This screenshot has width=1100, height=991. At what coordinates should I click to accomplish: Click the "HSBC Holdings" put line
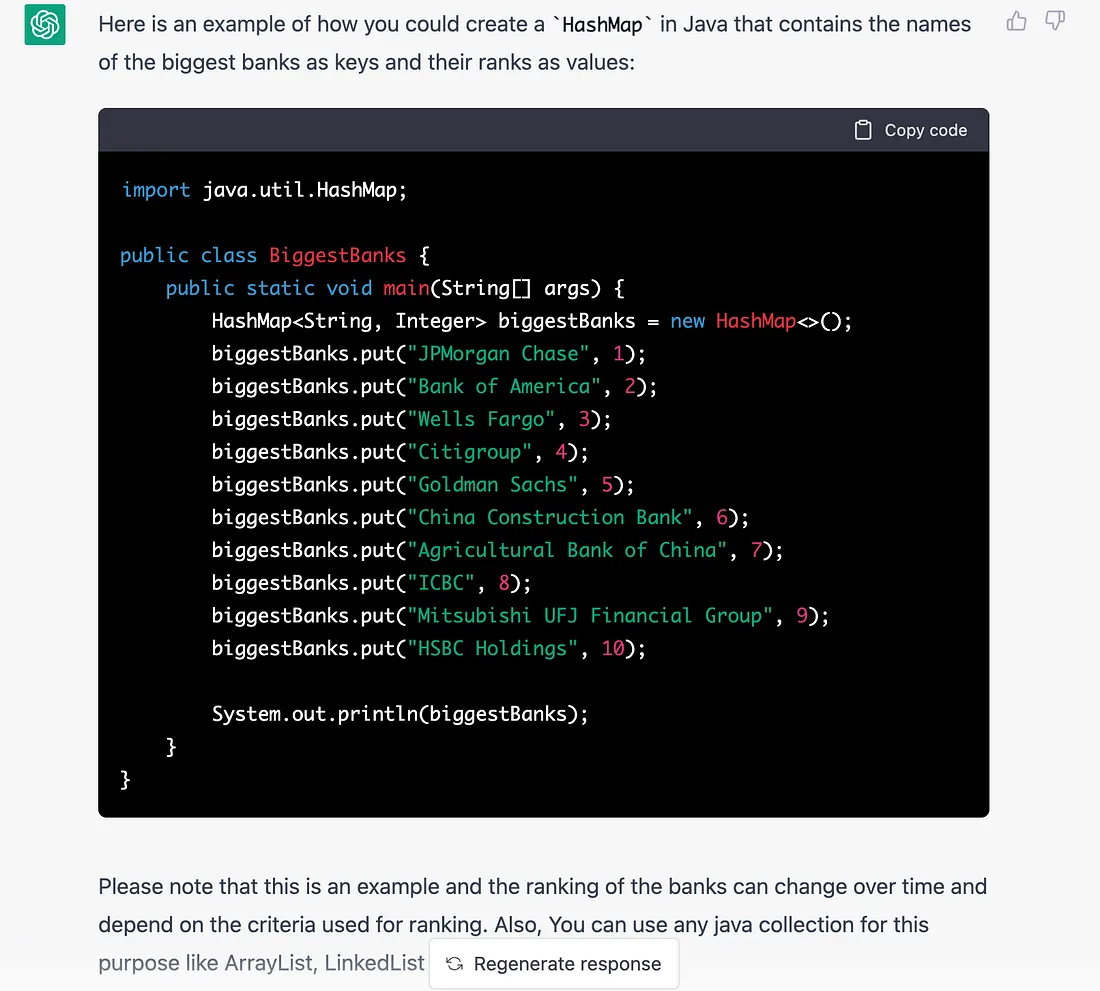coord(429,649)
